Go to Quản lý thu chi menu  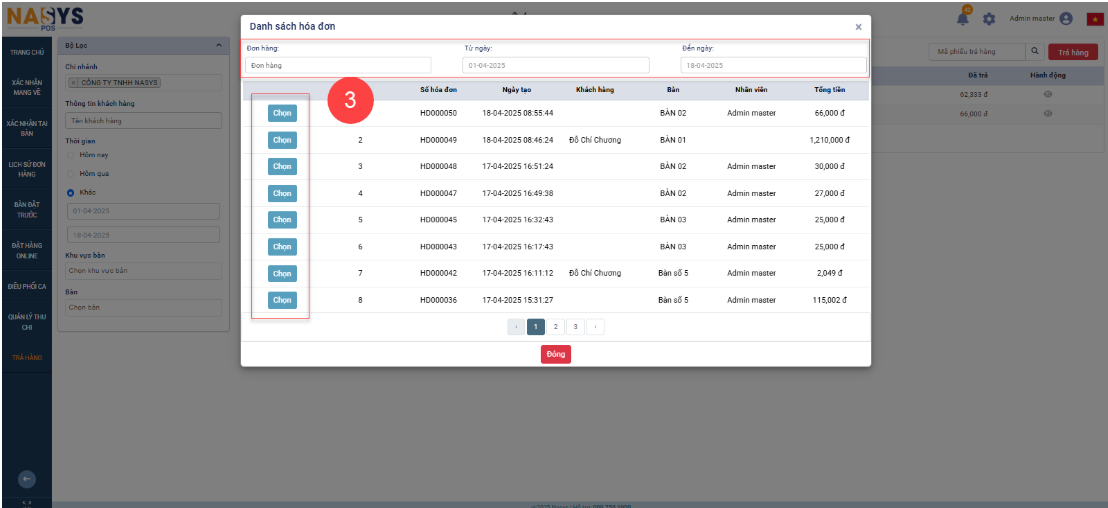point(27,321)
